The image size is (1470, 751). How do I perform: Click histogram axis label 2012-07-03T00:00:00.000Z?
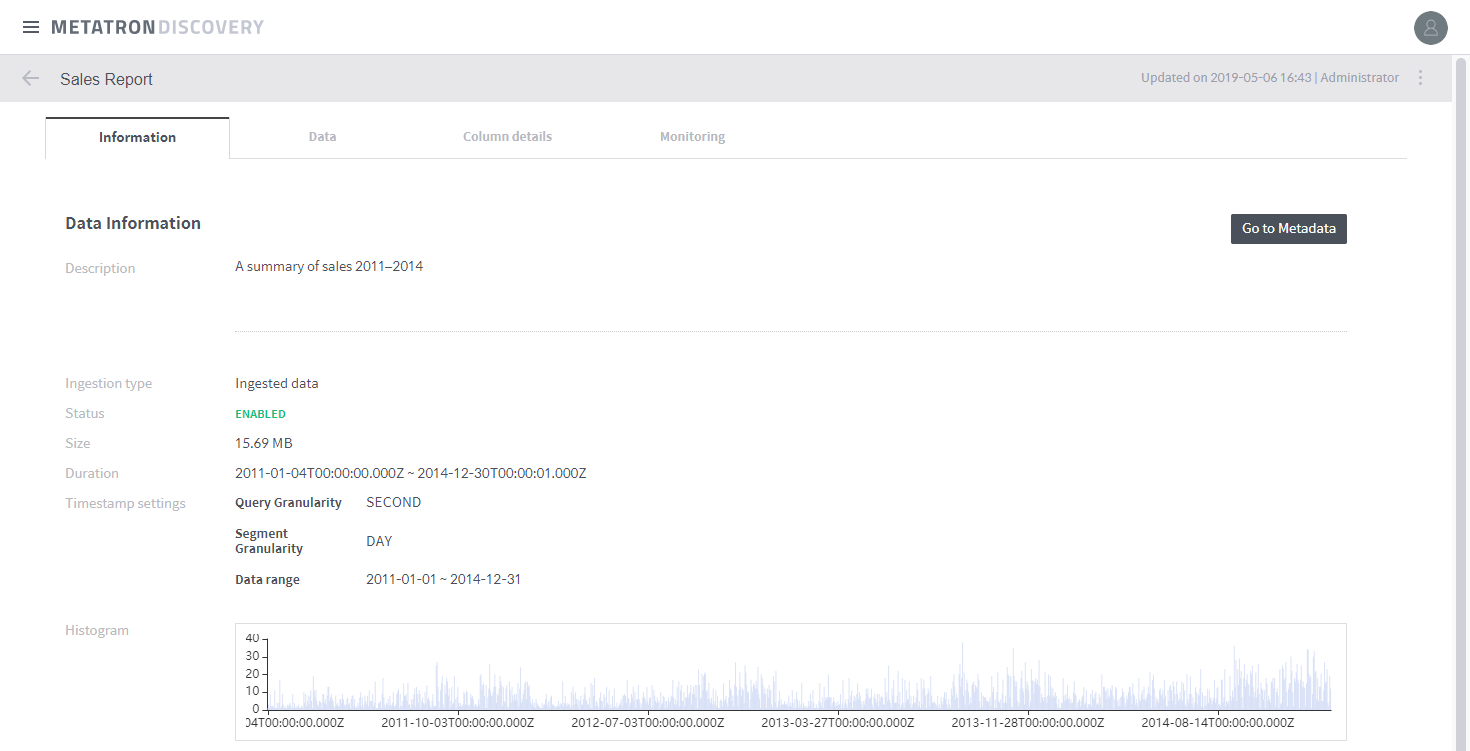[647, 723]
